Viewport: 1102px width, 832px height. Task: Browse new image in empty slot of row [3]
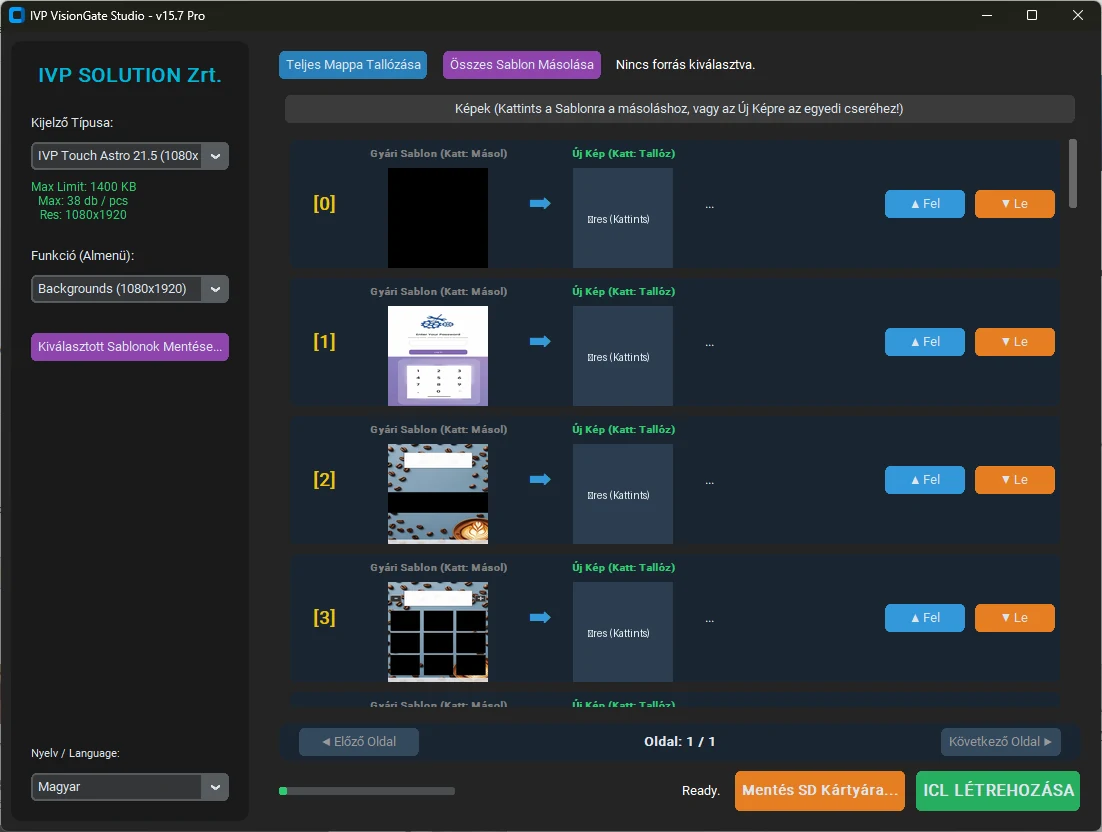623,632
